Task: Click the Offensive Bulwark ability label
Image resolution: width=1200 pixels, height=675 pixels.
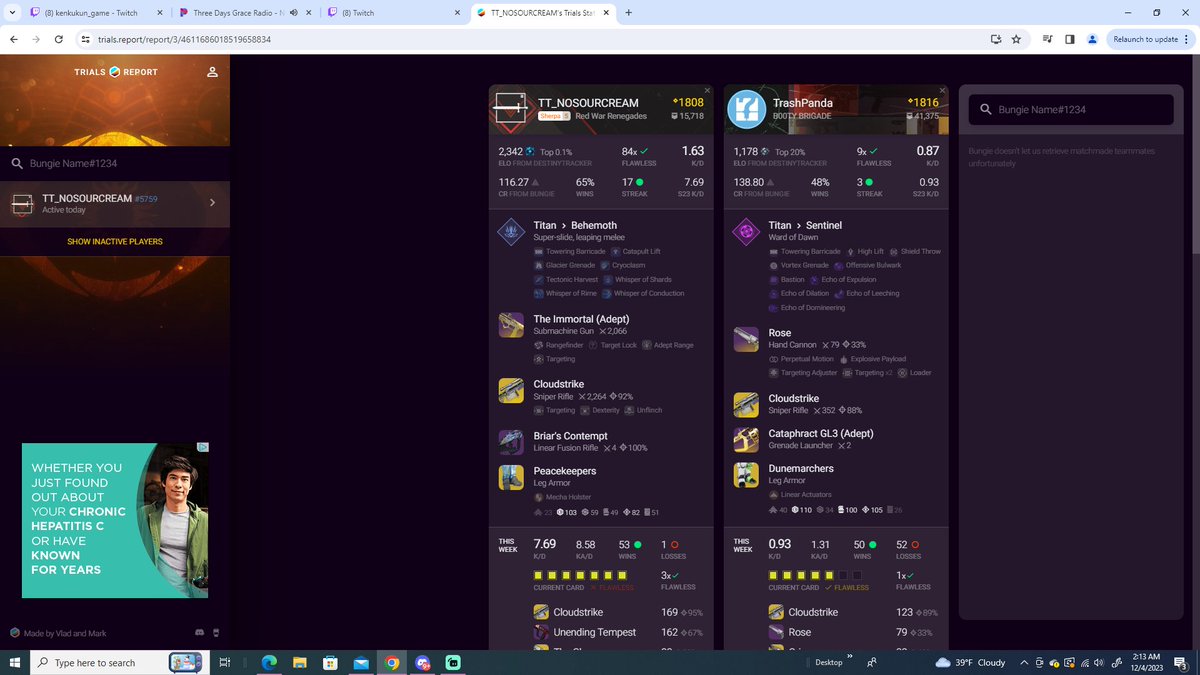Action: coord(873,265)
